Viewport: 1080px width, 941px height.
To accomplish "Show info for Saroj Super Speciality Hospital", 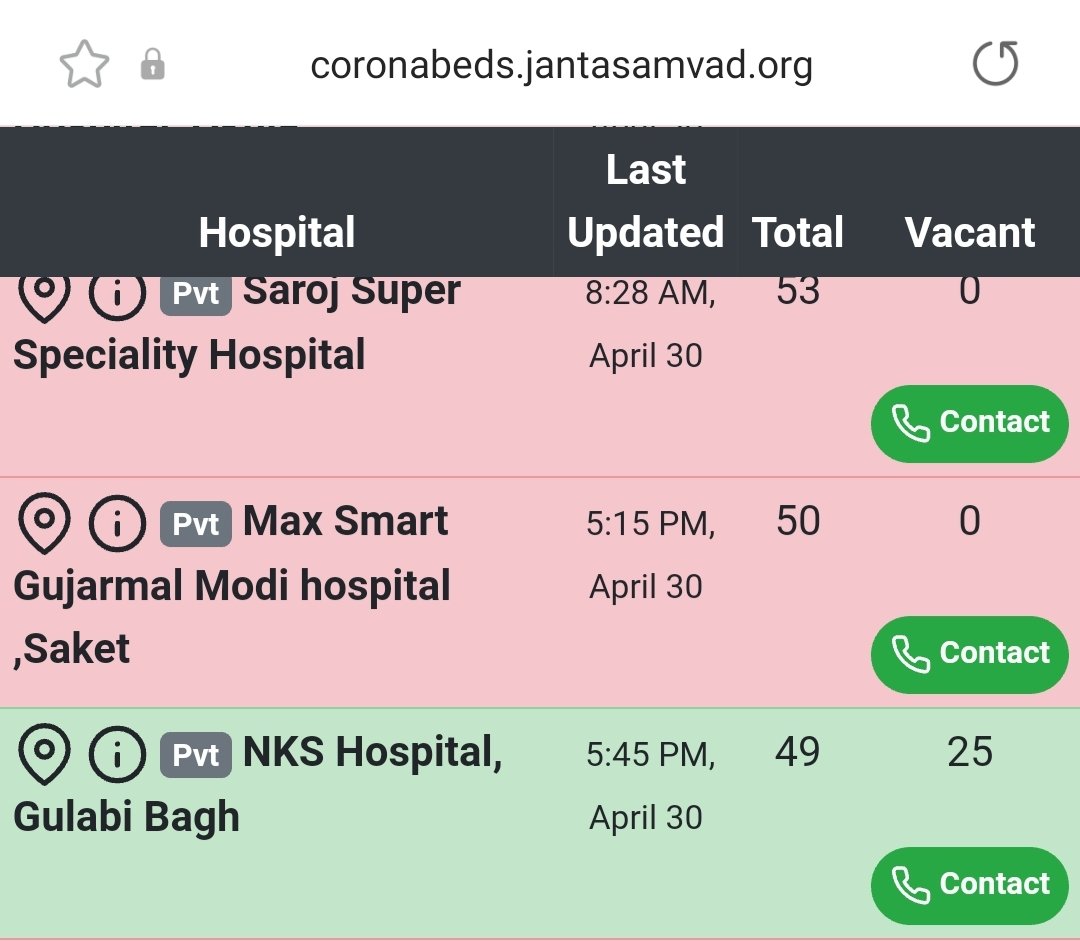I will [117, 297].
